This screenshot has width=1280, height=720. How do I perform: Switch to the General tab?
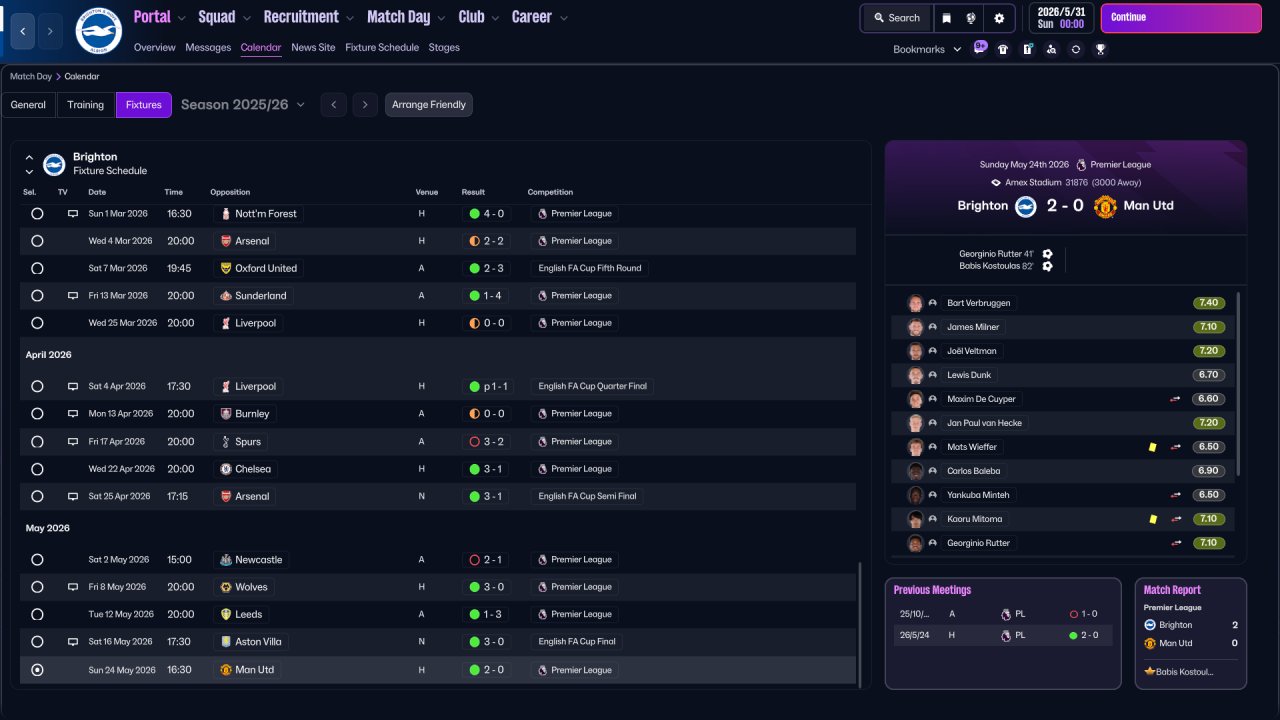28,105
